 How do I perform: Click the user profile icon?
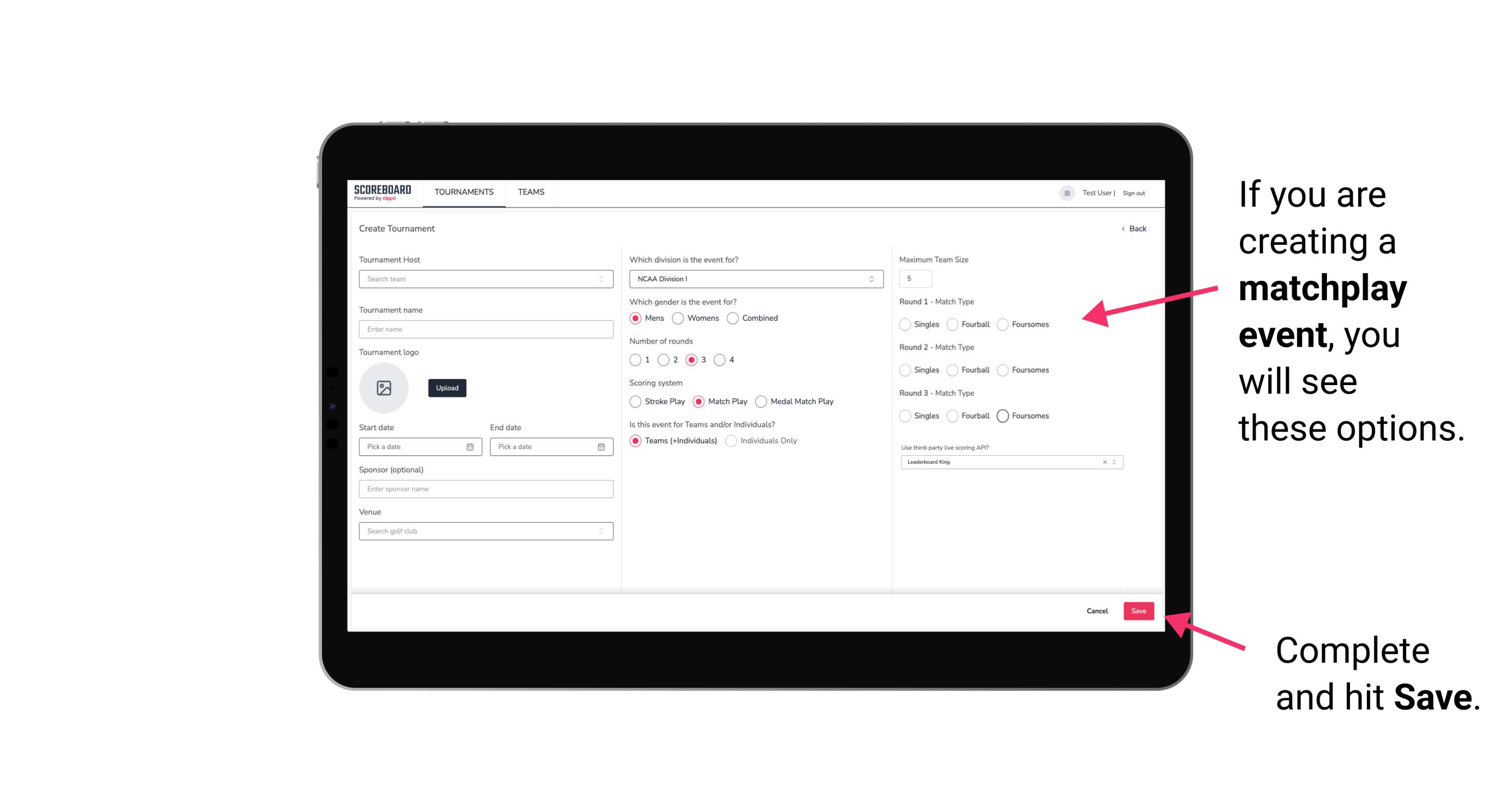[x=1065, y=192]
